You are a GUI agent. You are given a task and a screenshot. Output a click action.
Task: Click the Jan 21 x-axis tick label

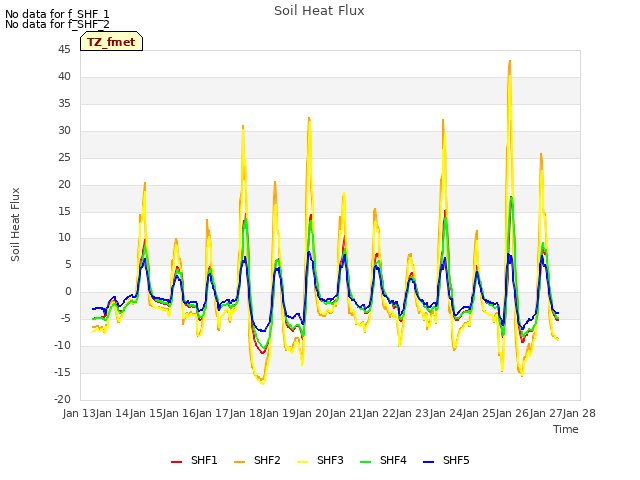click(x=346, y=413)
